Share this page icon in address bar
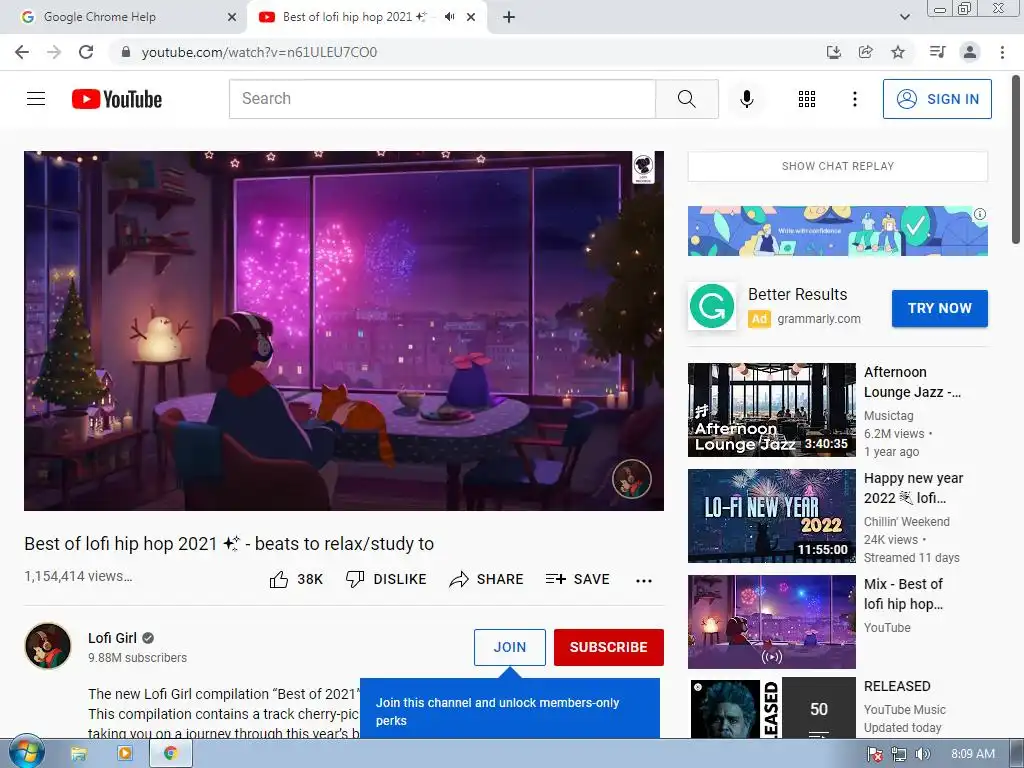The height and width of the screenshot is (768, 1024). [865, 52]
